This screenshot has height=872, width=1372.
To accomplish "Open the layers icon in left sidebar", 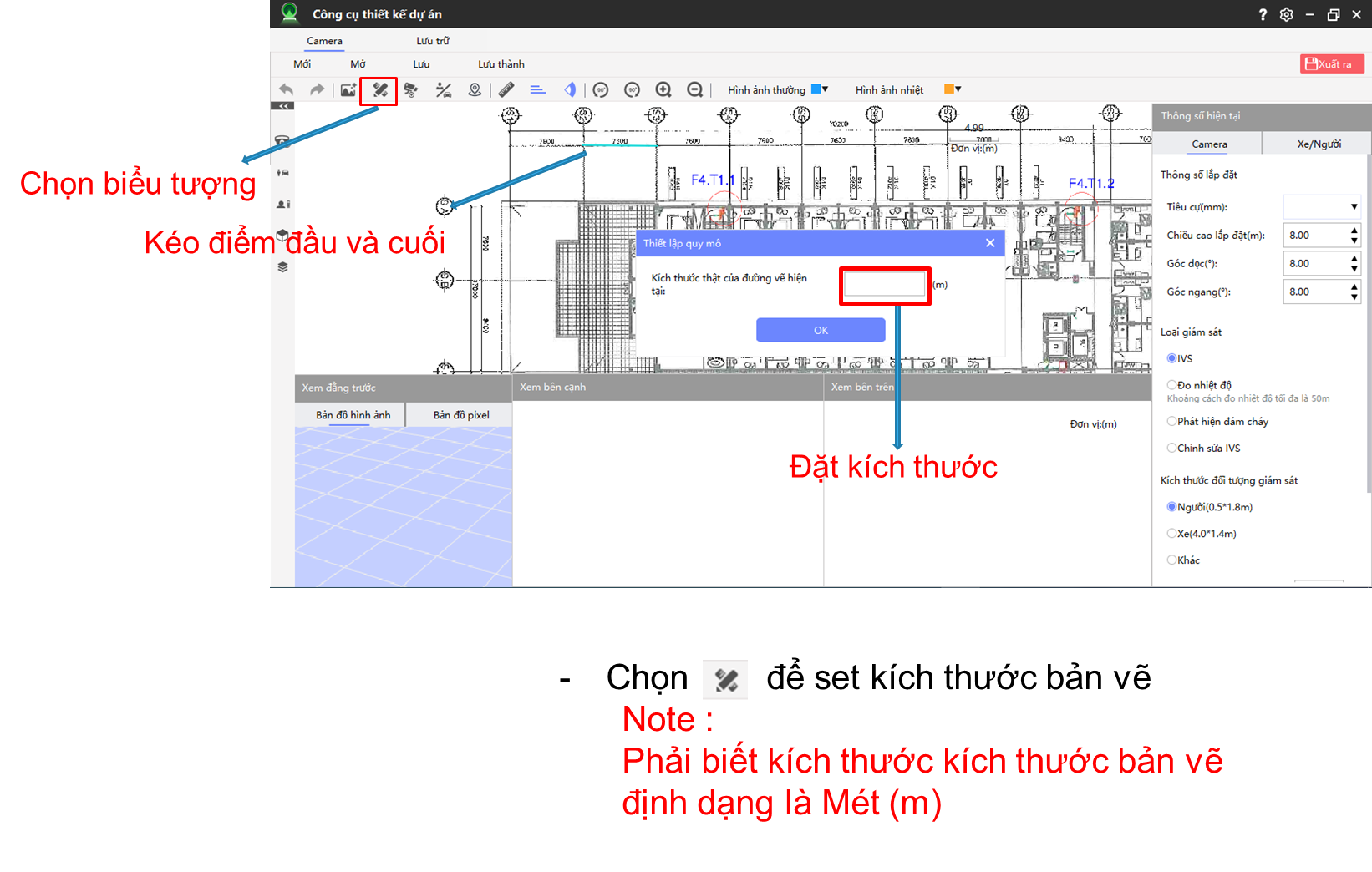I will [x=282, y=267].
